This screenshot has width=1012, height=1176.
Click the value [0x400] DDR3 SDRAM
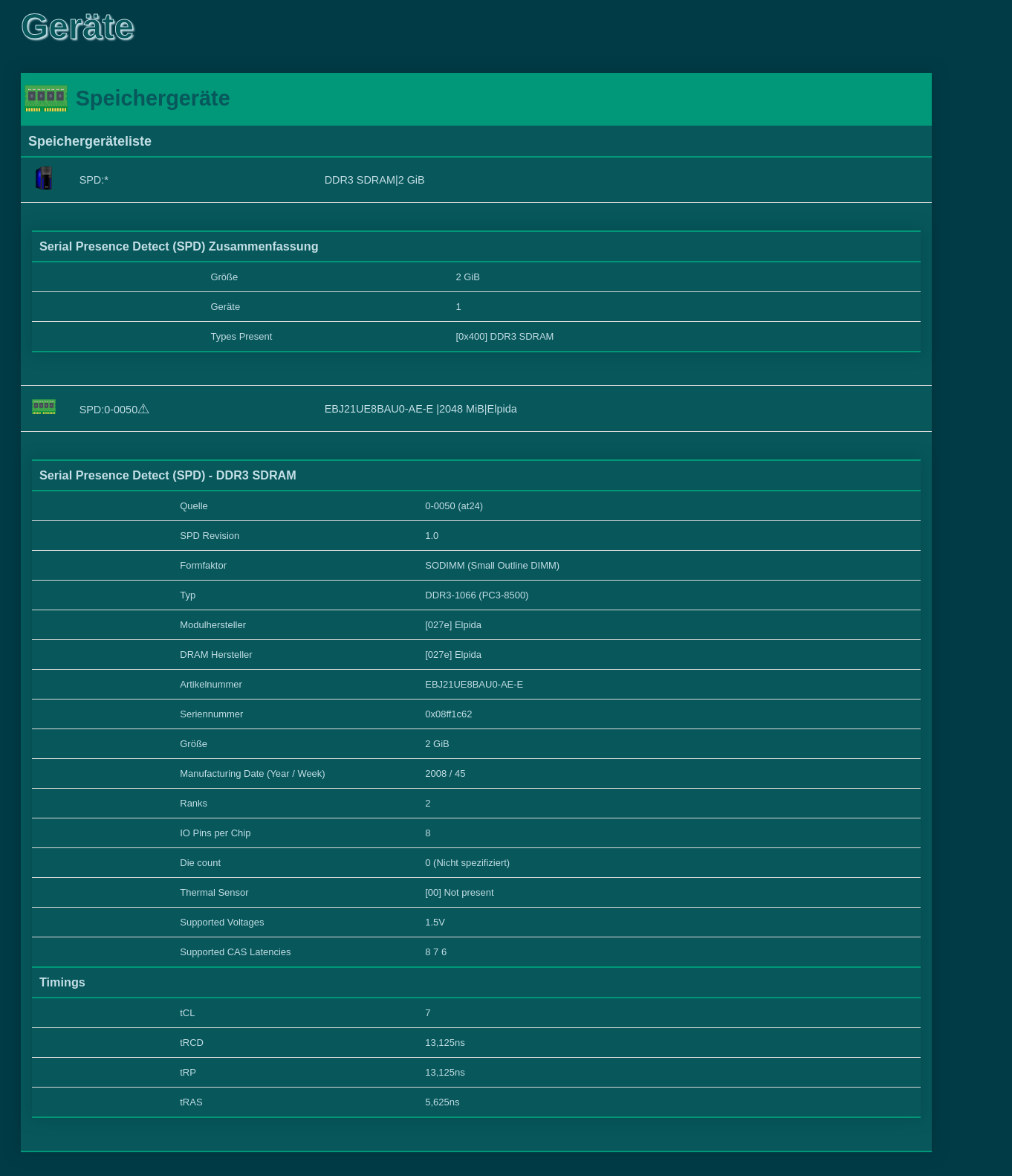click(505, 337)
